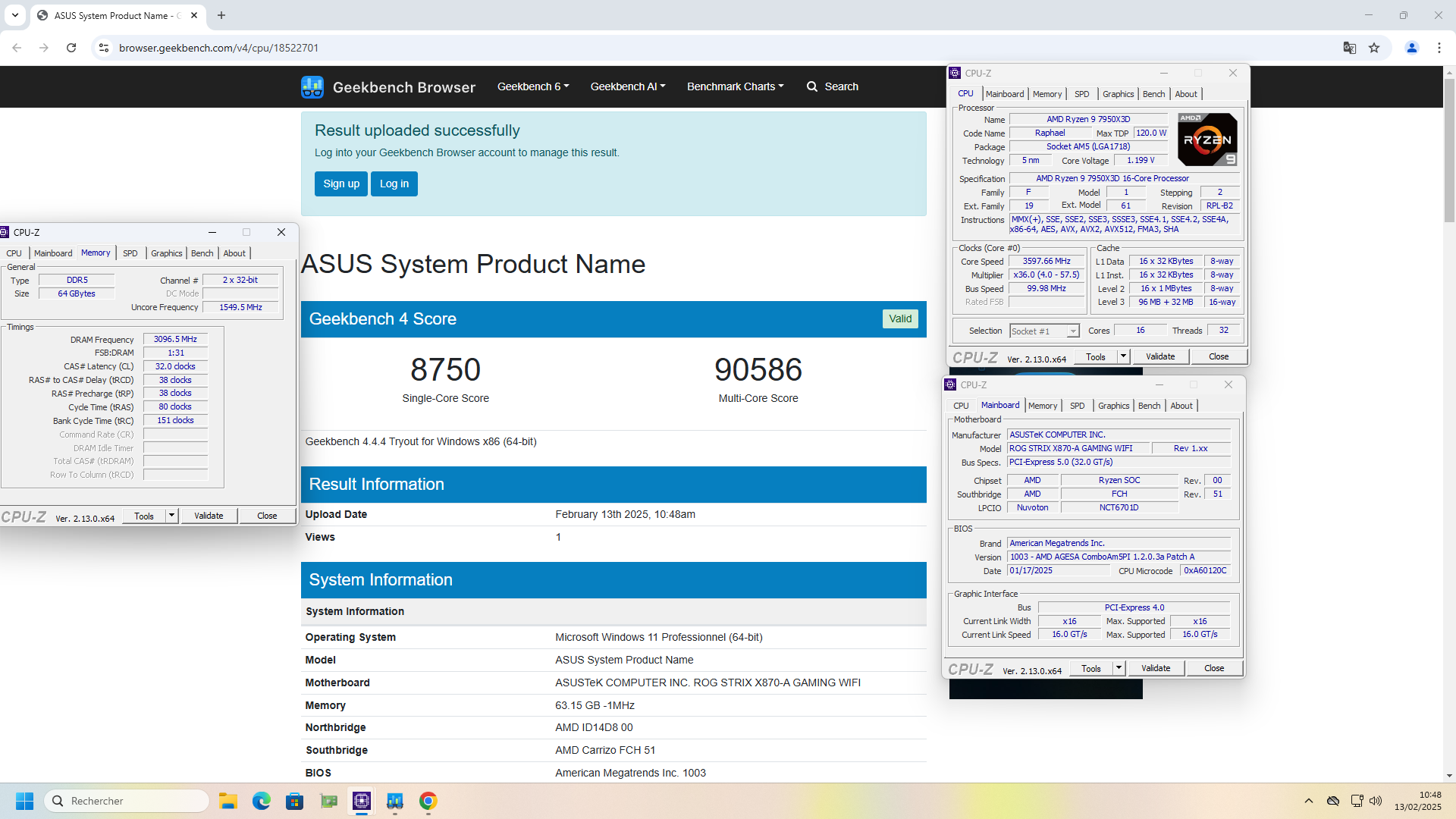Open the tab search chevron button
Viewport: 1456px width, 819px height.
click(15, 15)
